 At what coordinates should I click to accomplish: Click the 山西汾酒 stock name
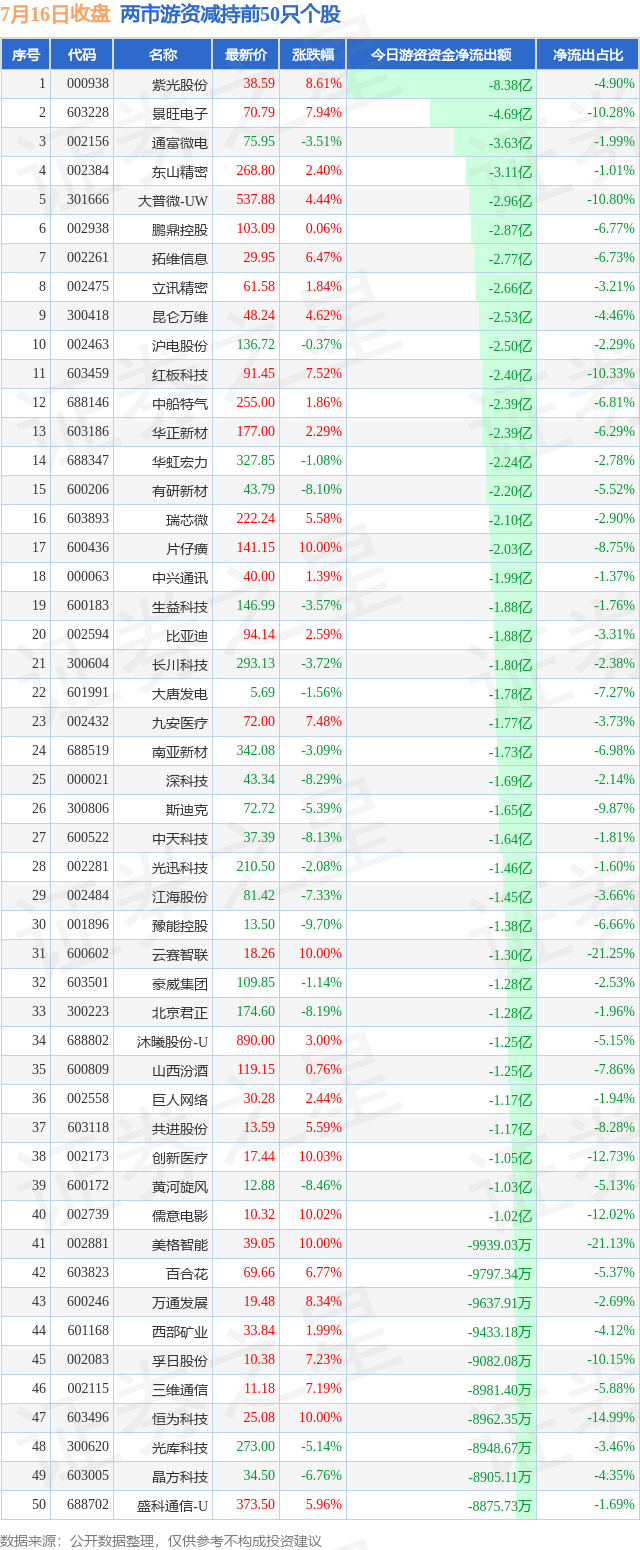click(x=180, y=1070)
